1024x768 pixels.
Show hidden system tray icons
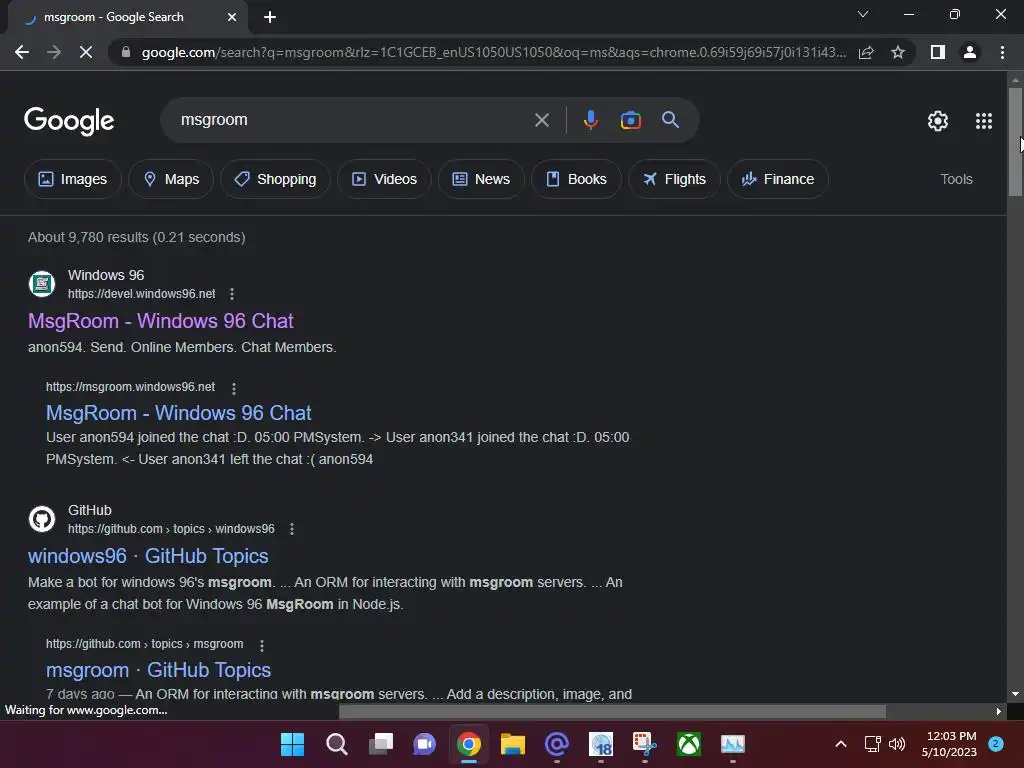pyautogui.click(x=841, y=744)
